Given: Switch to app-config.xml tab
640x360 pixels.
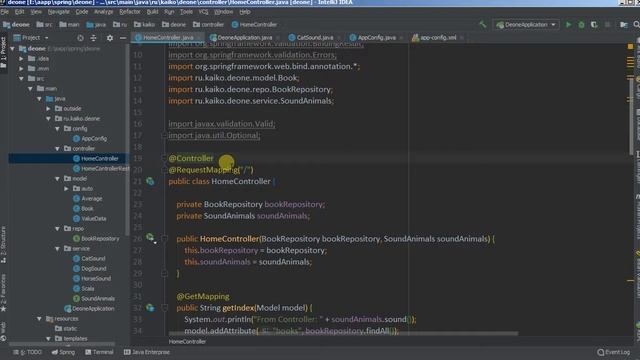Looking at the screenshot, I should tap(438, 38).
